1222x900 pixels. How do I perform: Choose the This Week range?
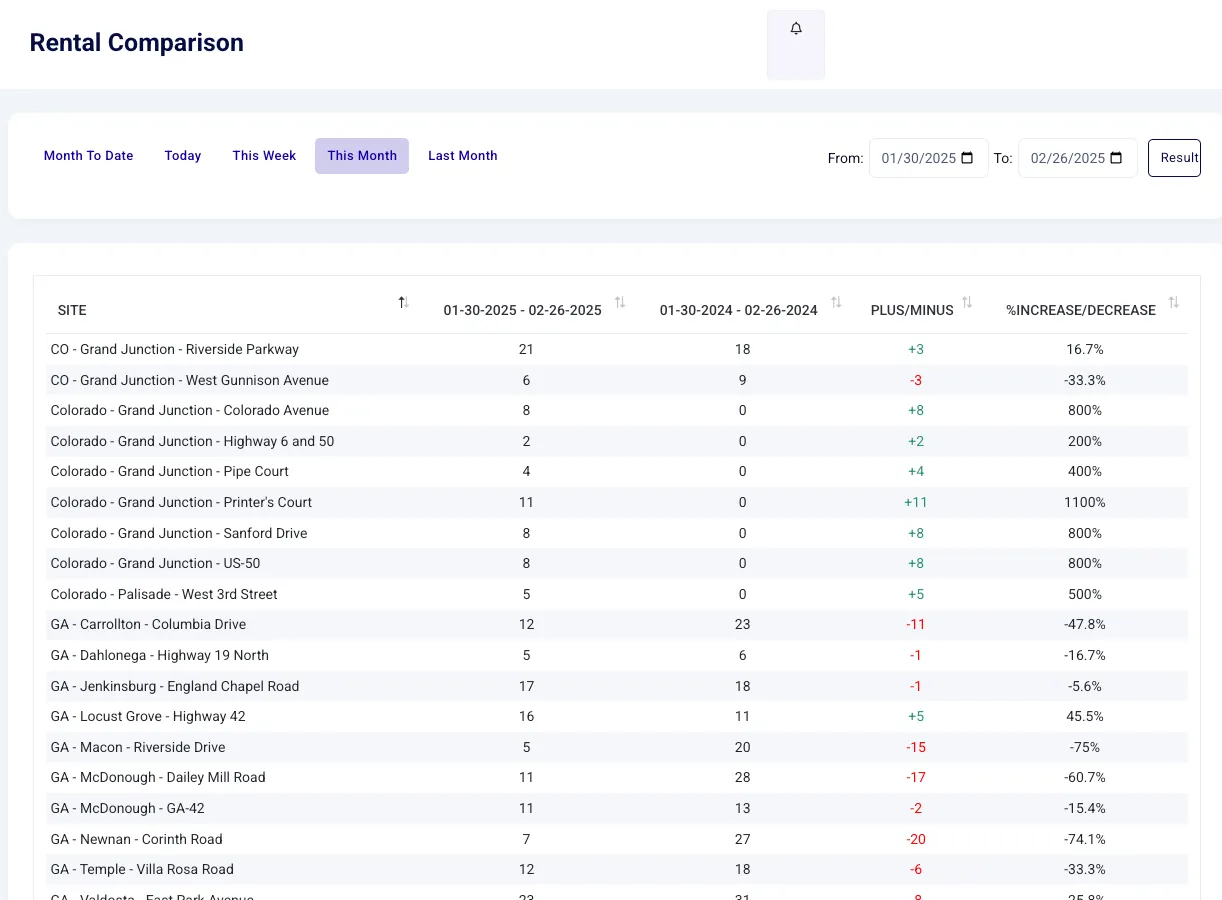(x=264, y=156)
